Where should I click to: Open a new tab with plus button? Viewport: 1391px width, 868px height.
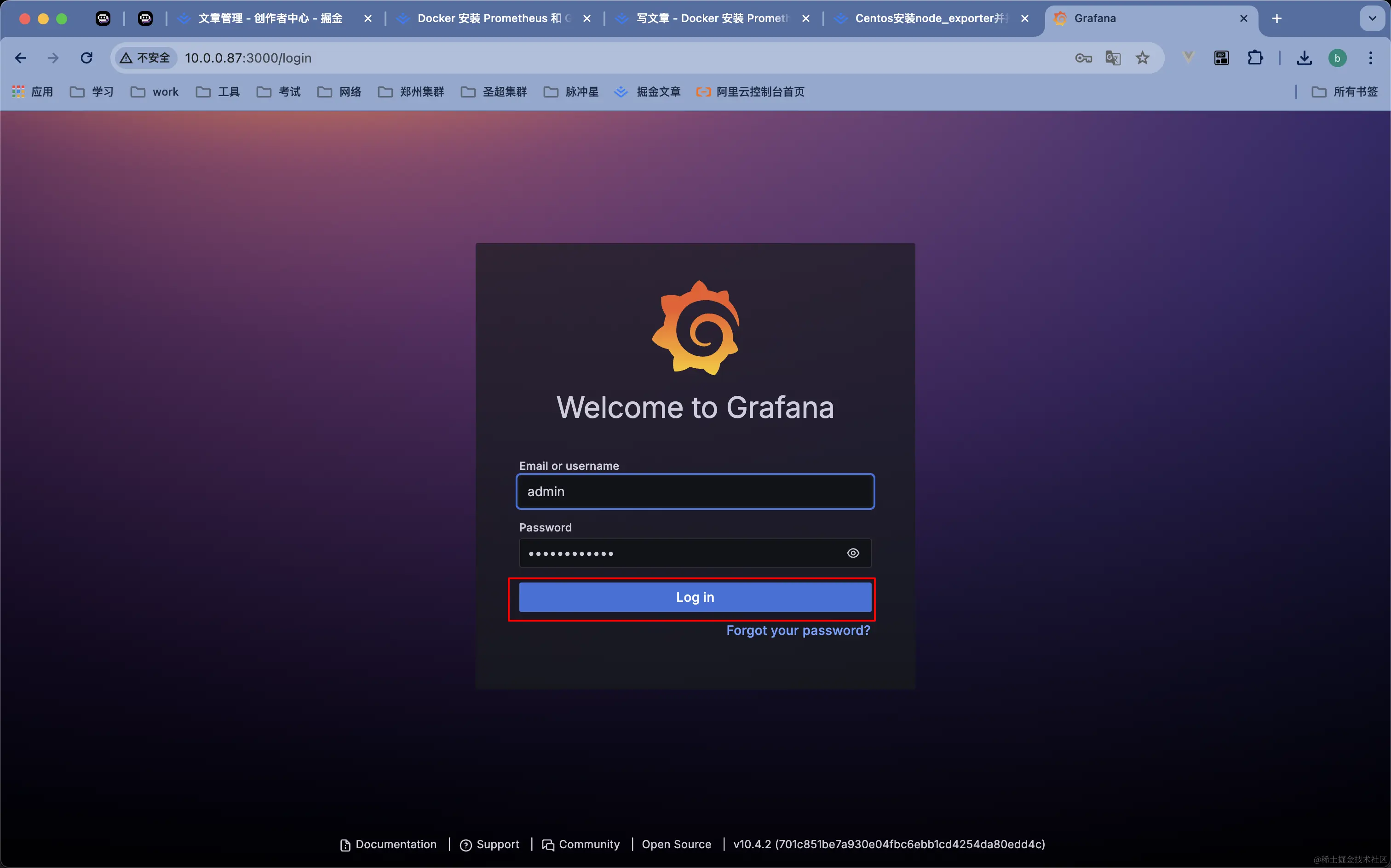[x=1277, y=18]
